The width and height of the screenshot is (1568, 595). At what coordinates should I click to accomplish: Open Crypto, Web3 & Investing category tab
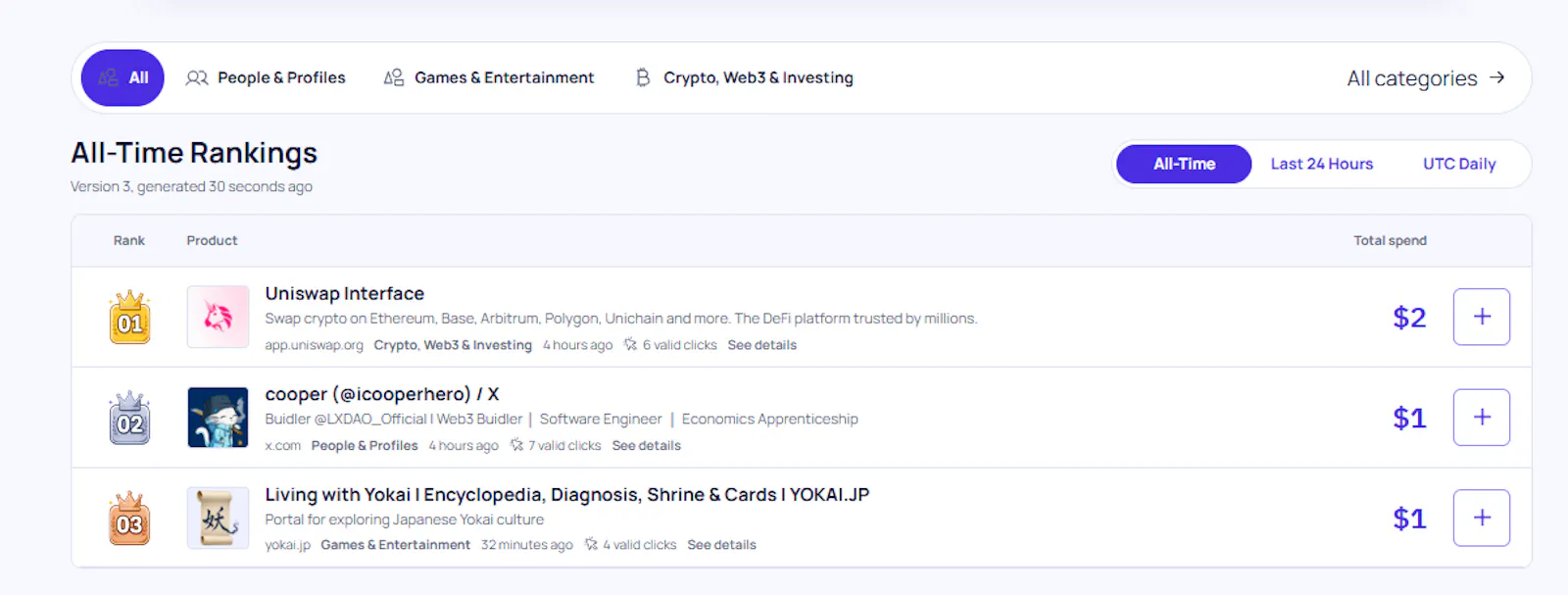(744, 77)
